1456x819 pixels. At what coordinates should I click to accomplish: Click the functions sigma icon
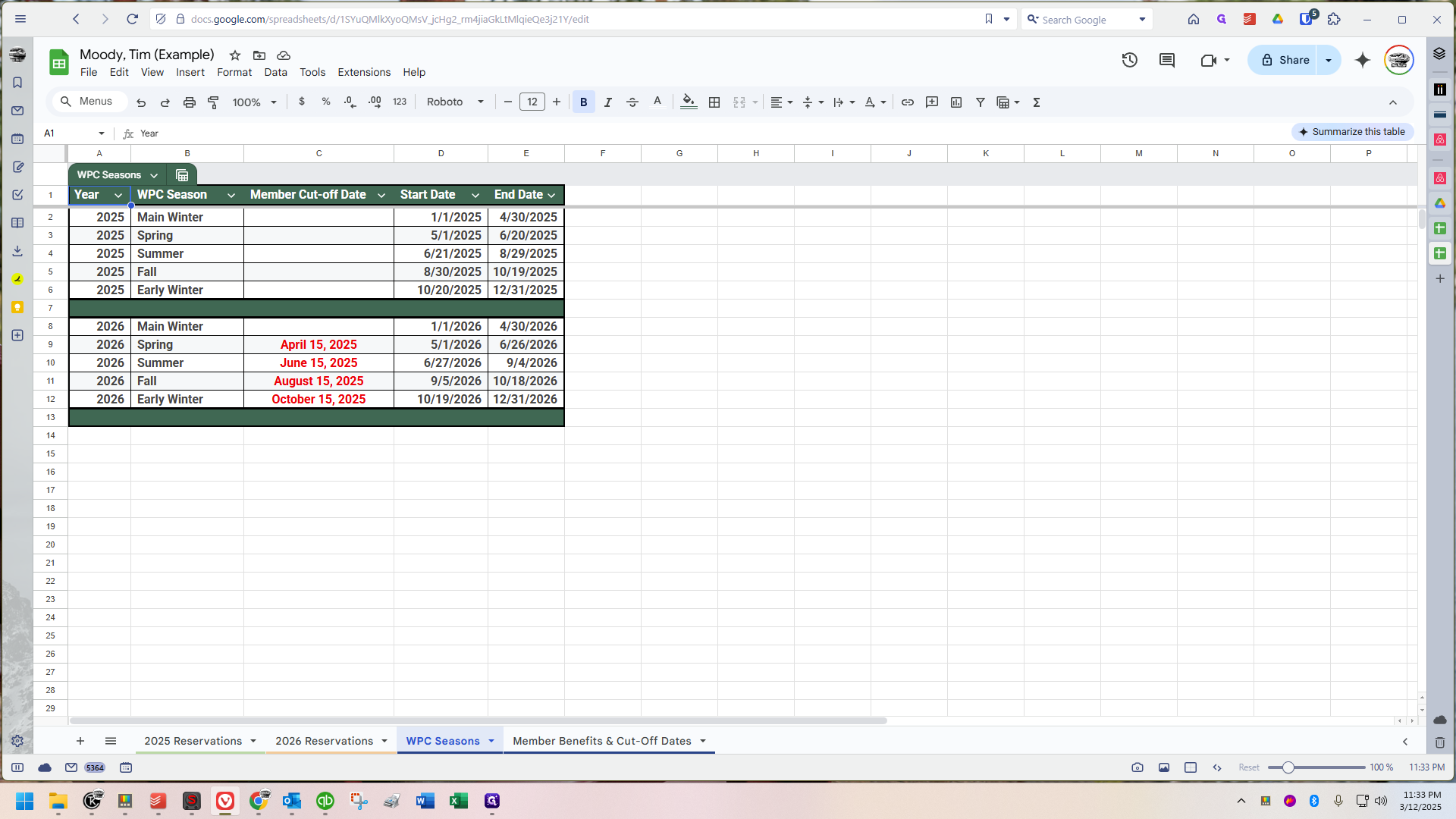(1037, 102)
